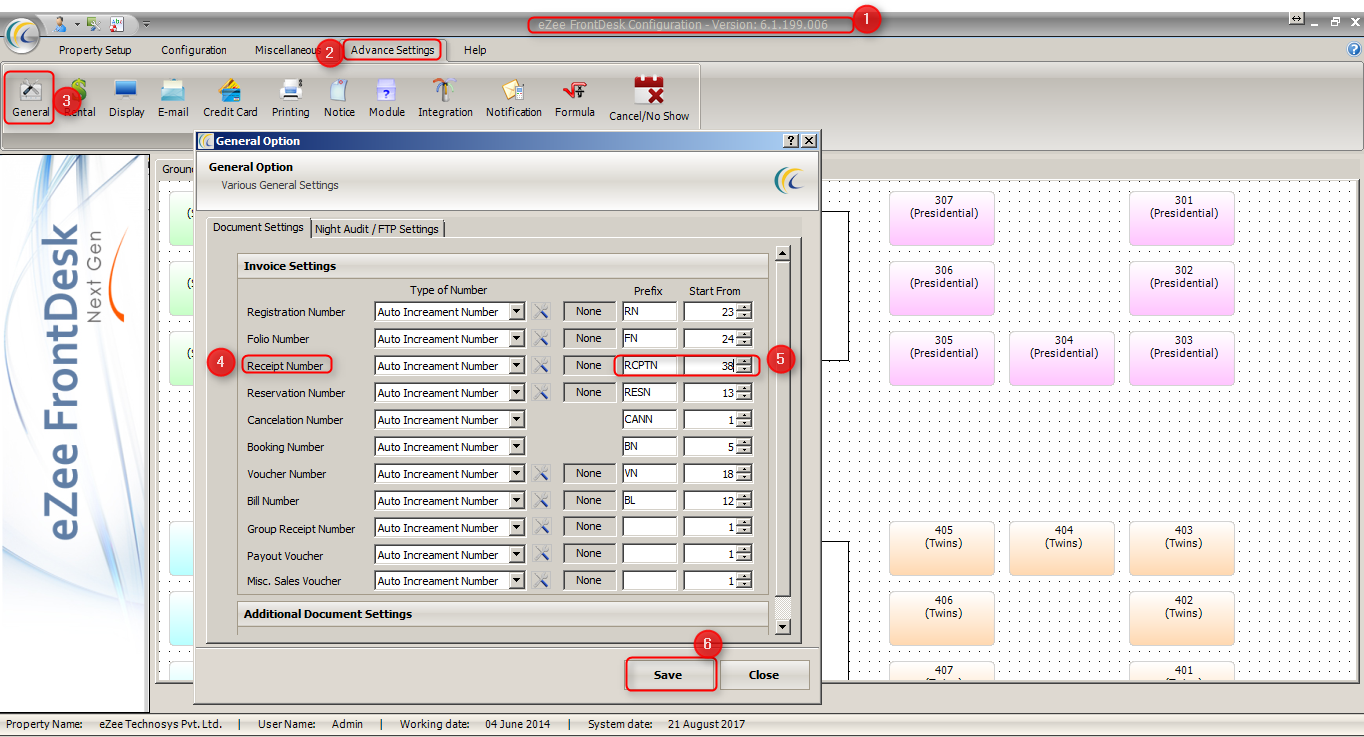Click Voucher Number tools icon
This screenshot has width=1364, height=737.
coord(541,473)
